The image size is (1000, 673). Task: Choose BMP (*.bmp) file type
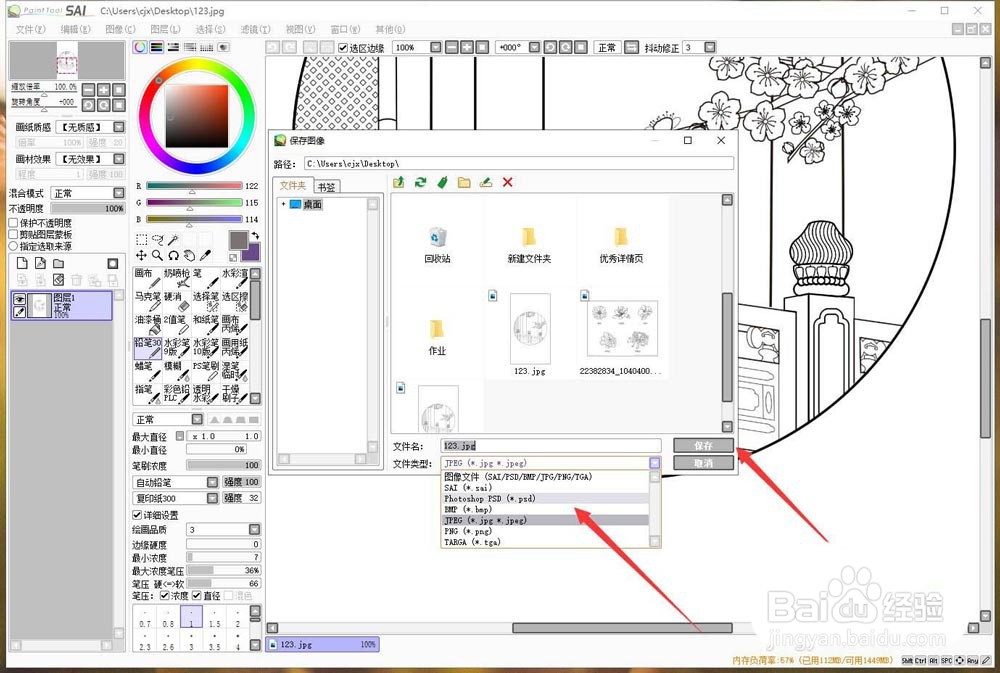coord(545,509)
